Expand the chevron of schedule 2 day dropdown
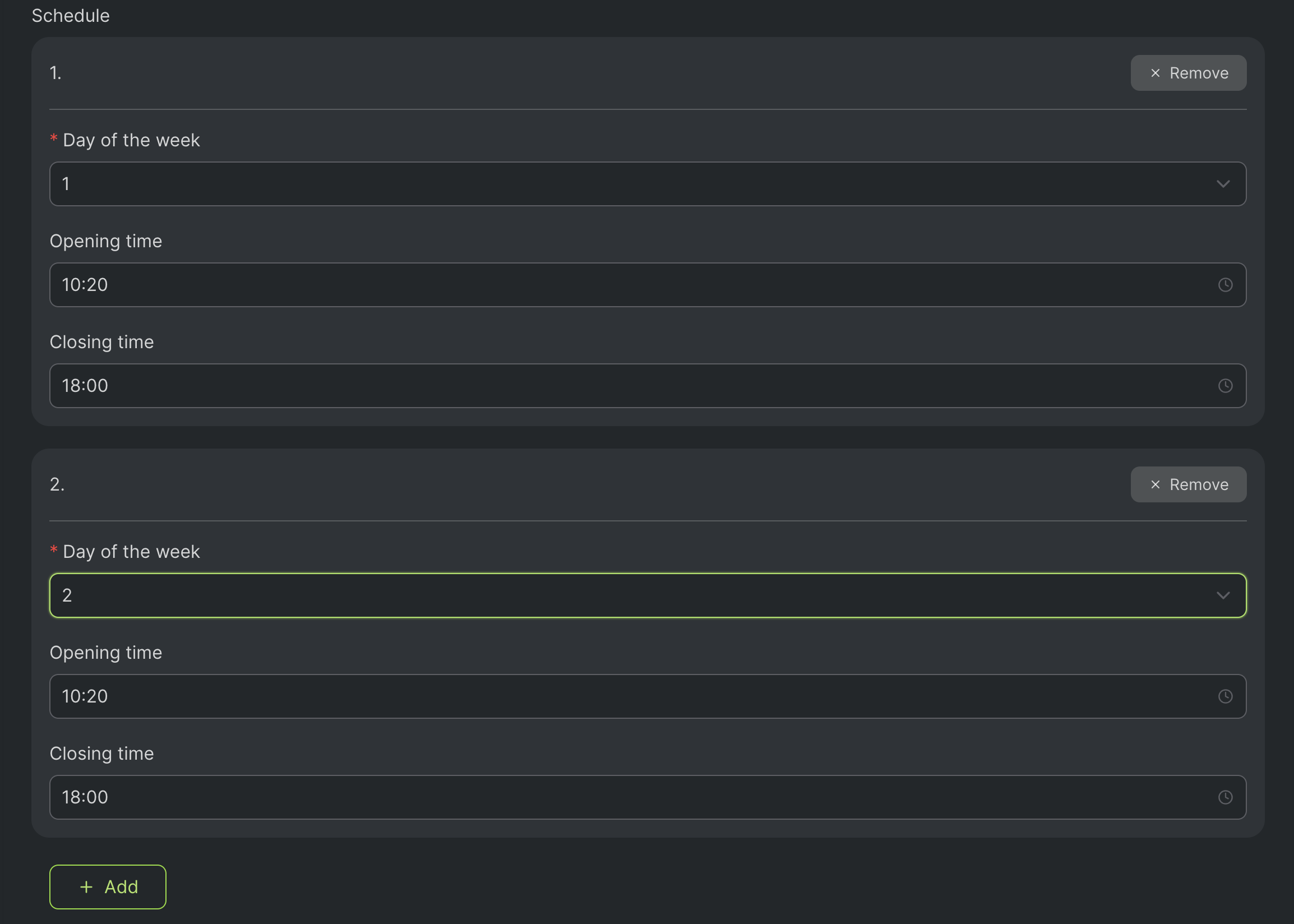This screenshot has height=924, width=1294. coord(1223,595)
